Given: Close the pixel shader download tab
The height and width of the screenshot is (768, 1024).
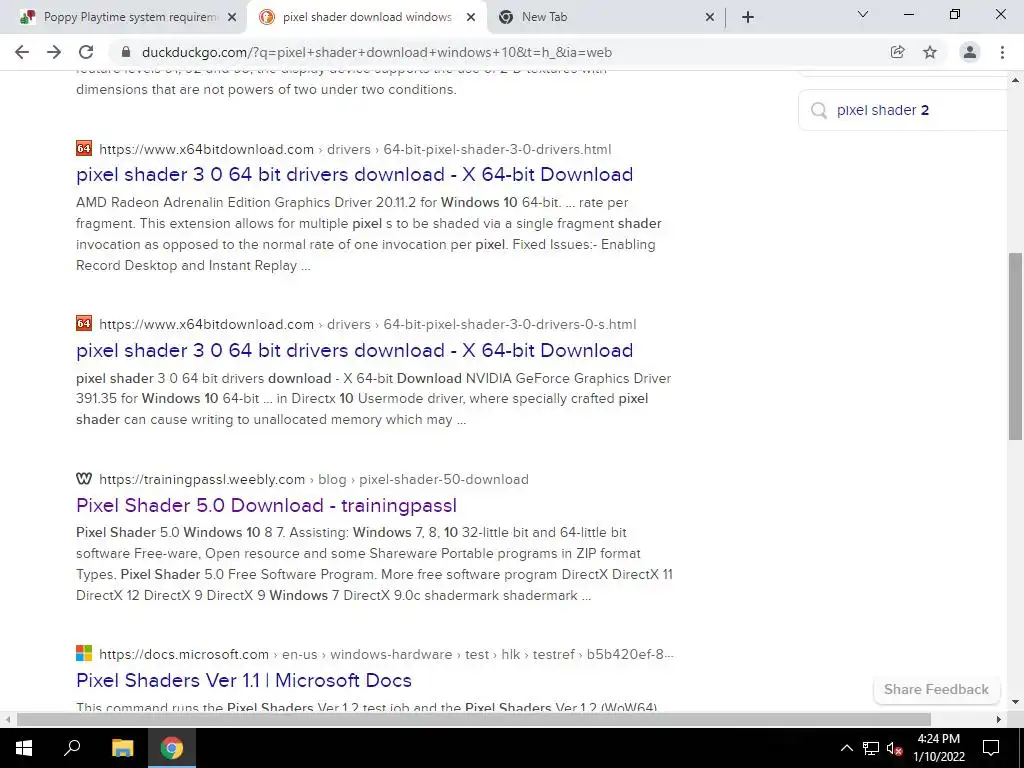Looking at the screenshot, I should 471,18.
